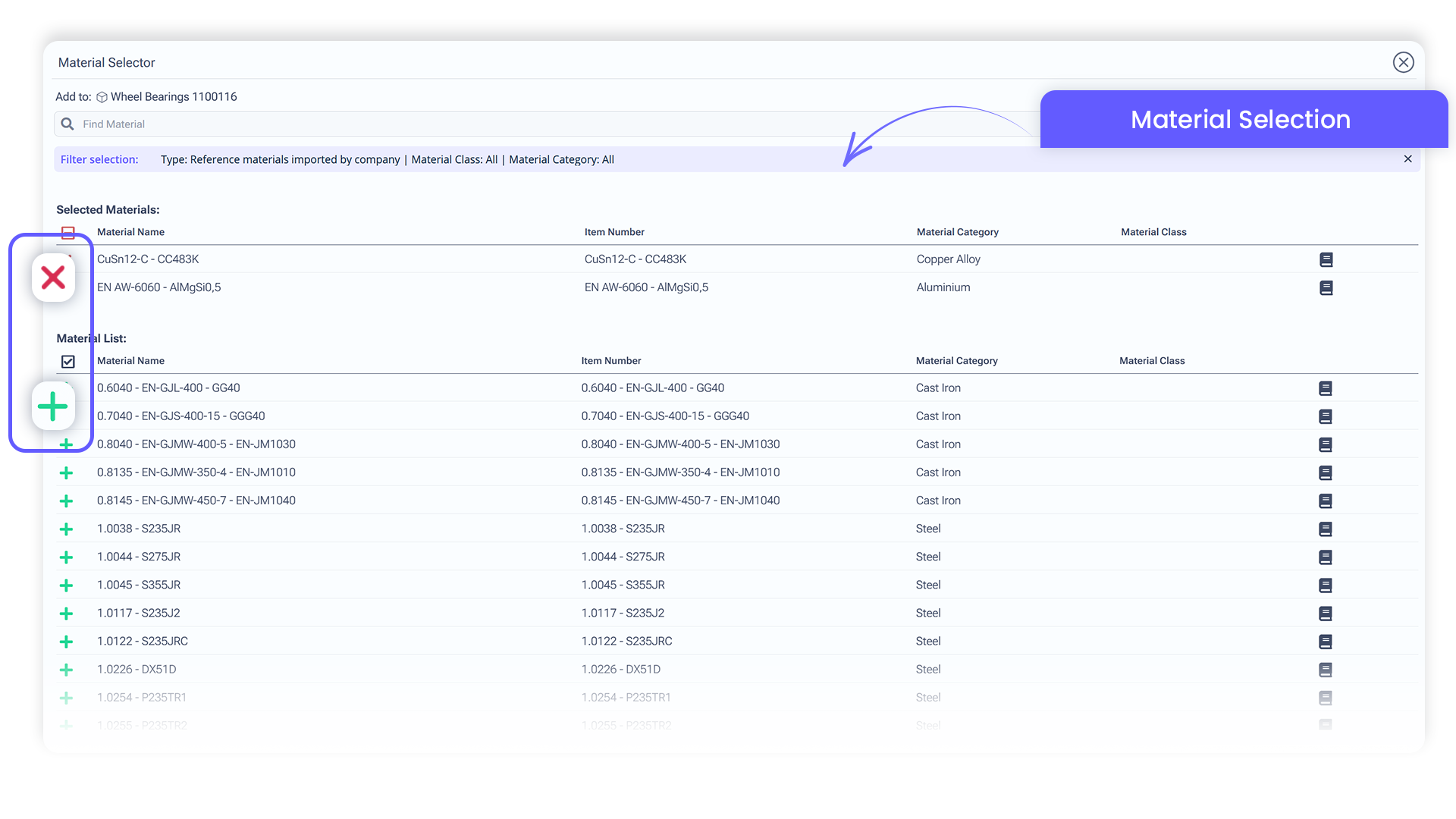Add 1.0117 - S235J2 with its plus icon
The image size is (1456, 819).
(x=67, y=613)
